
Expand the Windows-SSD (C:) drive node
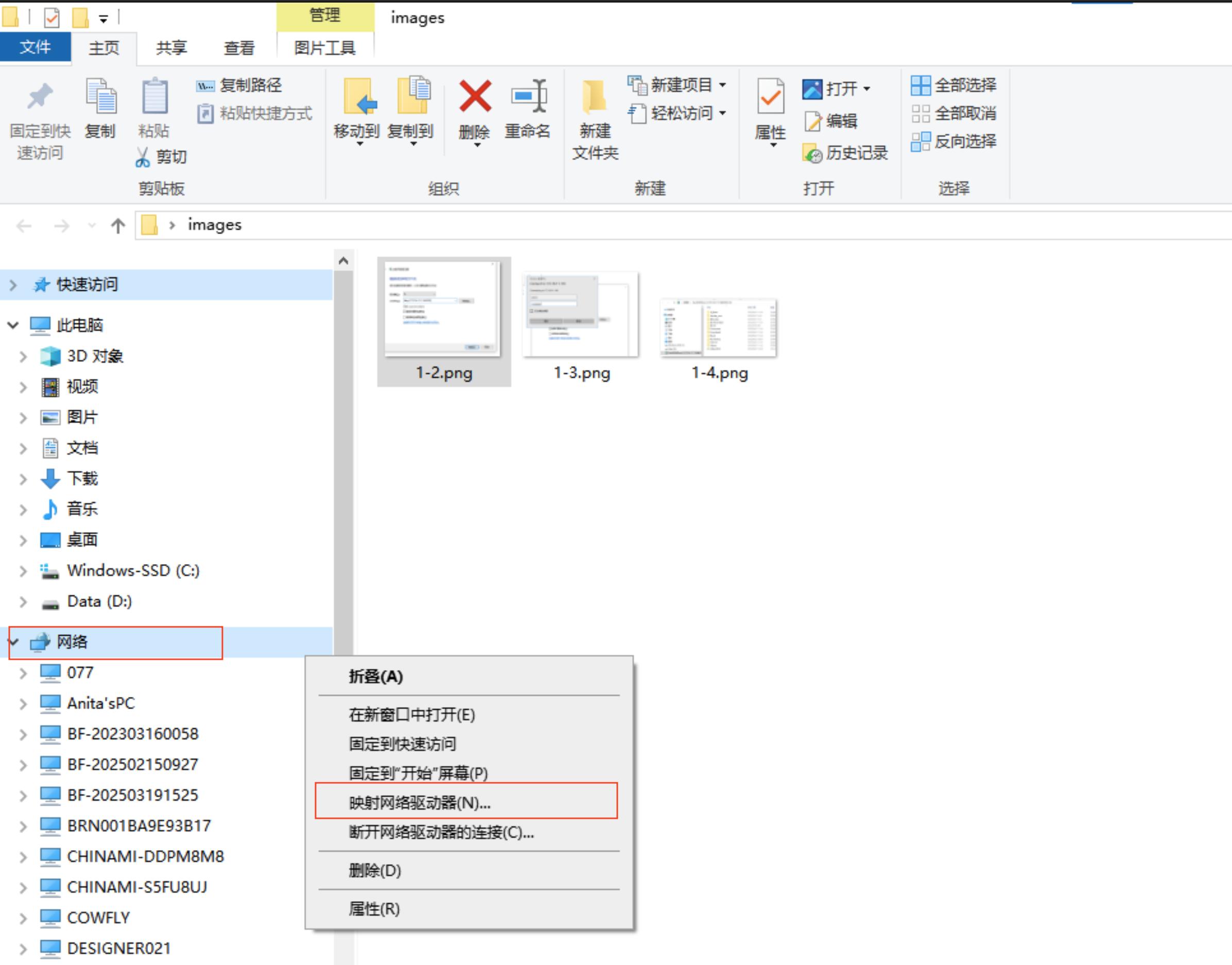(23, 571)
